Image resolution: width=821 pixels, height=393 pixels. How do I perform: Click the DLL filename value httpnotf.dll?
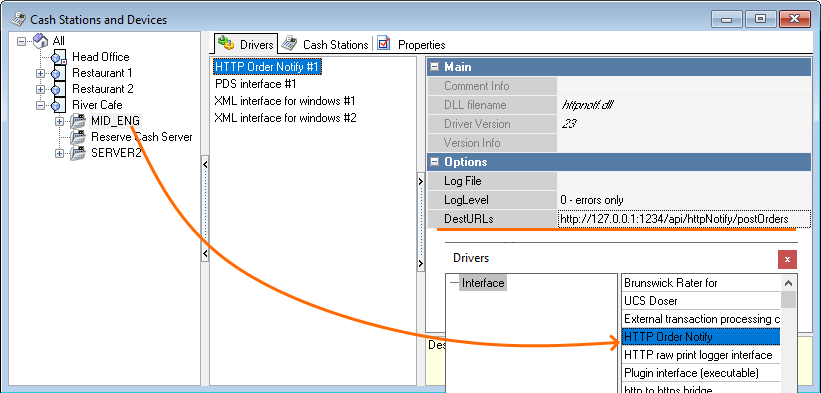coord(586,105)
